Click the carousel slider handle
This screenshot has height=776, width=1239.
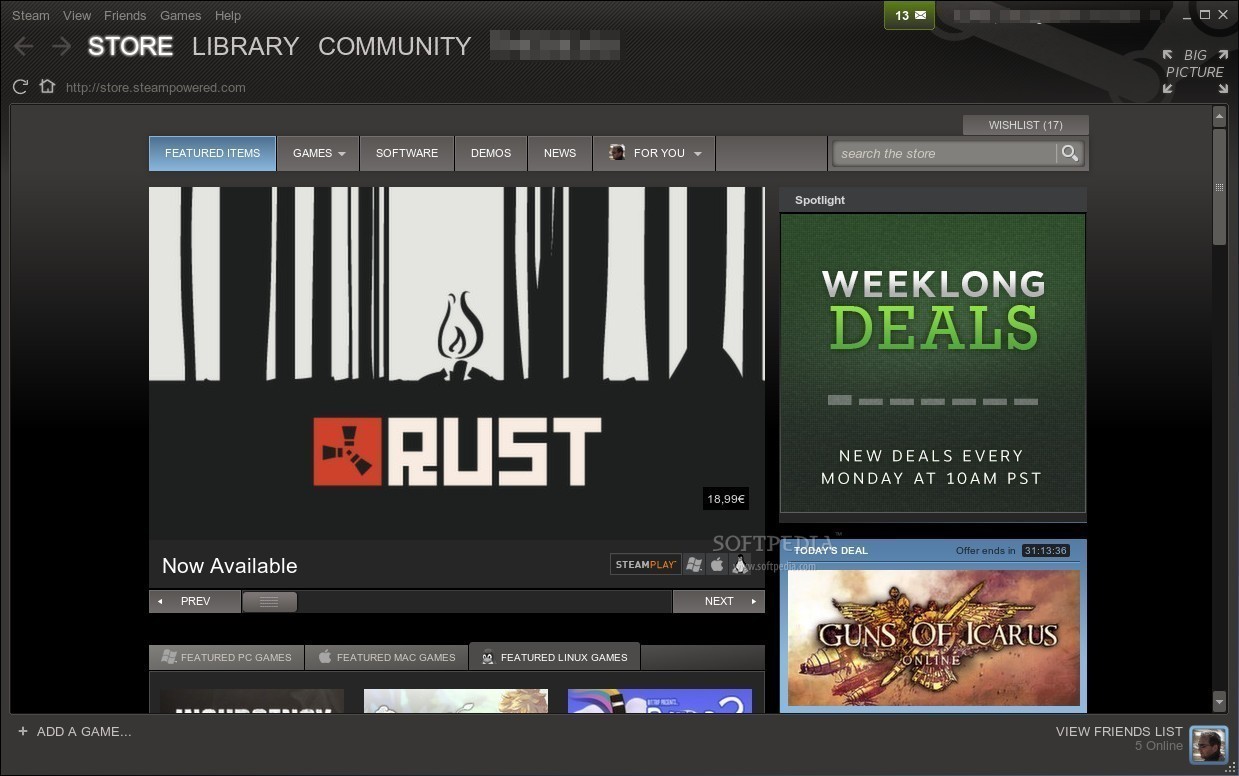(x=269, y=601)
